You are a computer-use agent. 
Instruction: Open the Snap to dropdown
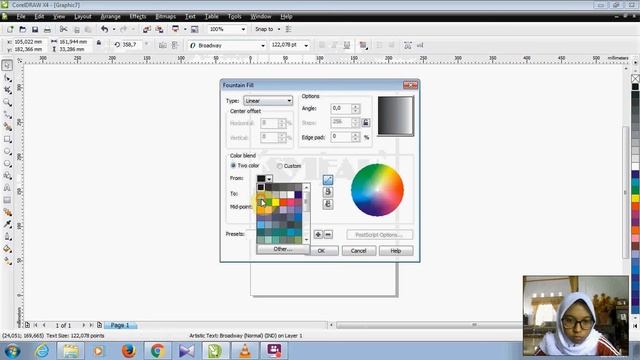pos(279,29)
